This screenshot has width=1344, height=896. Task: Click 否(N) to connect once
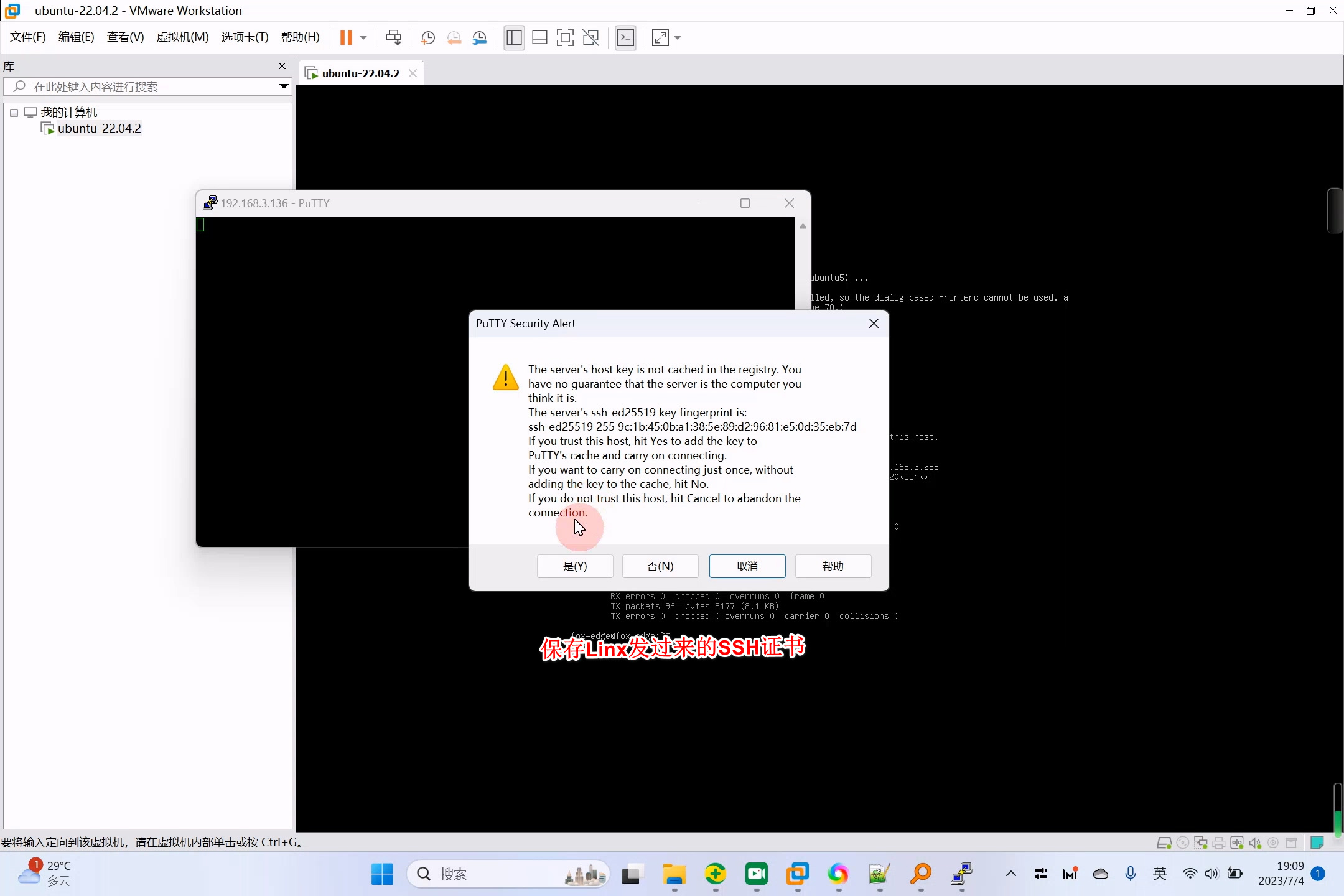[x=660, y=566]
